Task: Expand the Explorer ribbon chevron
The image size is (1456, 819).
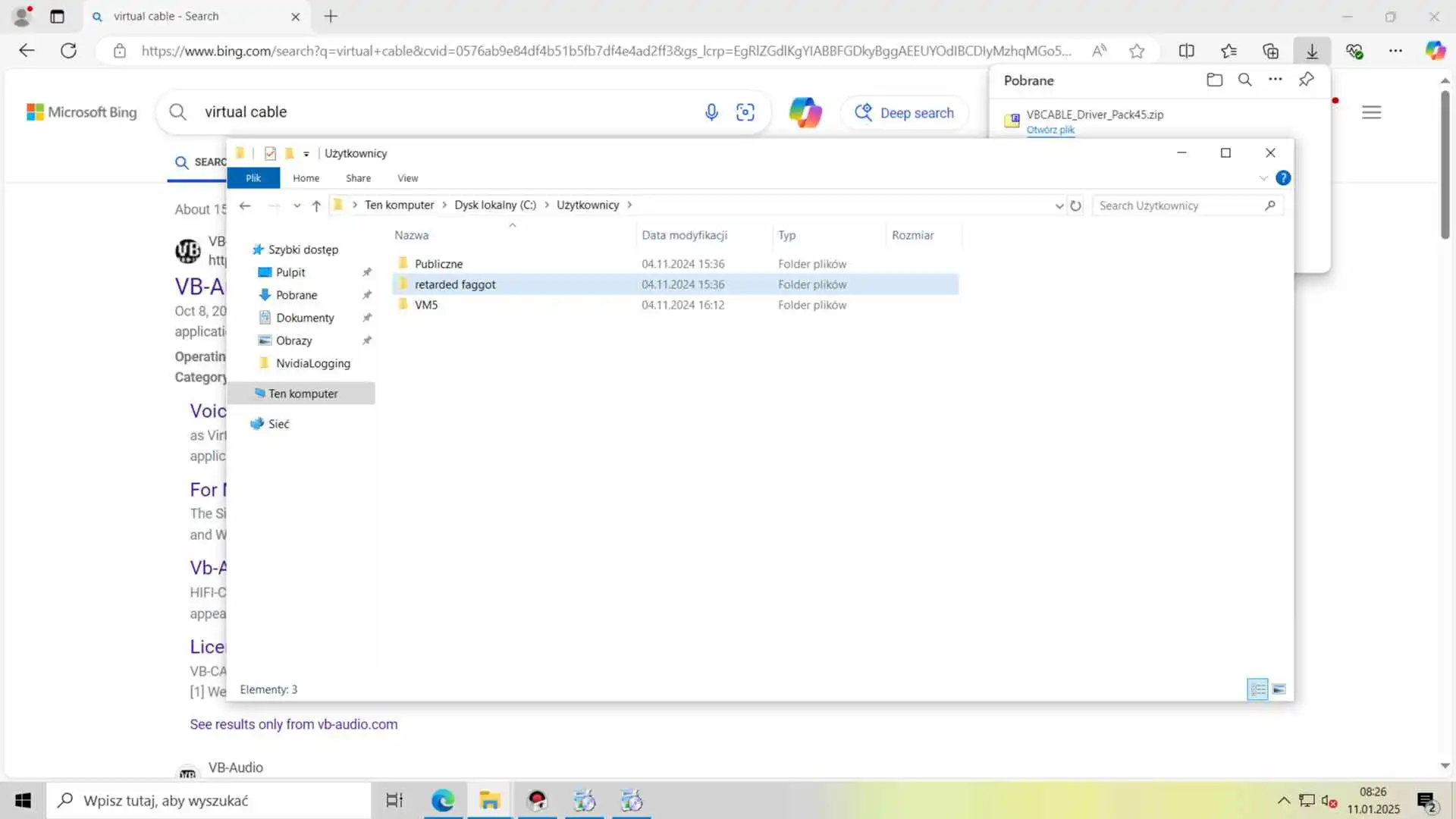Action: tap(1263, 178)
